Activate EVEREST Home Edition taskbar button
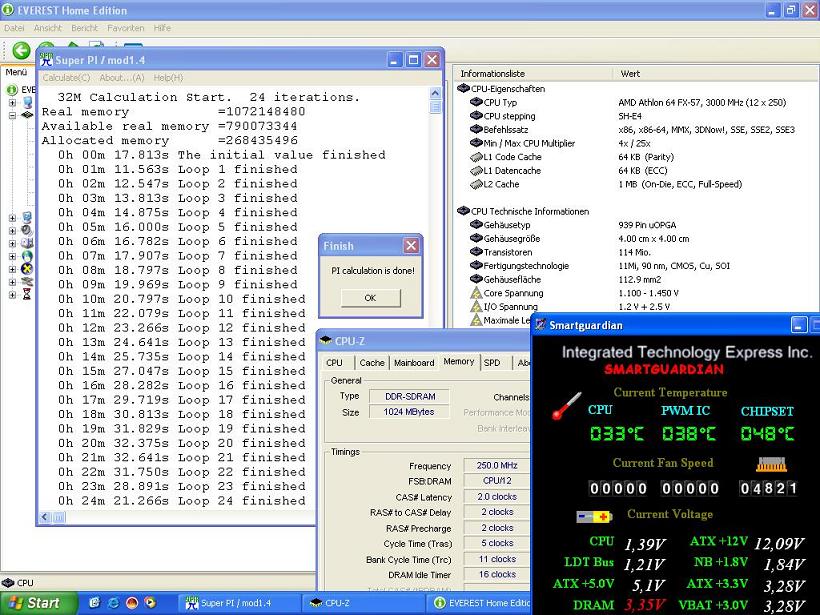The image size is (820, 615). coord(481,603)
